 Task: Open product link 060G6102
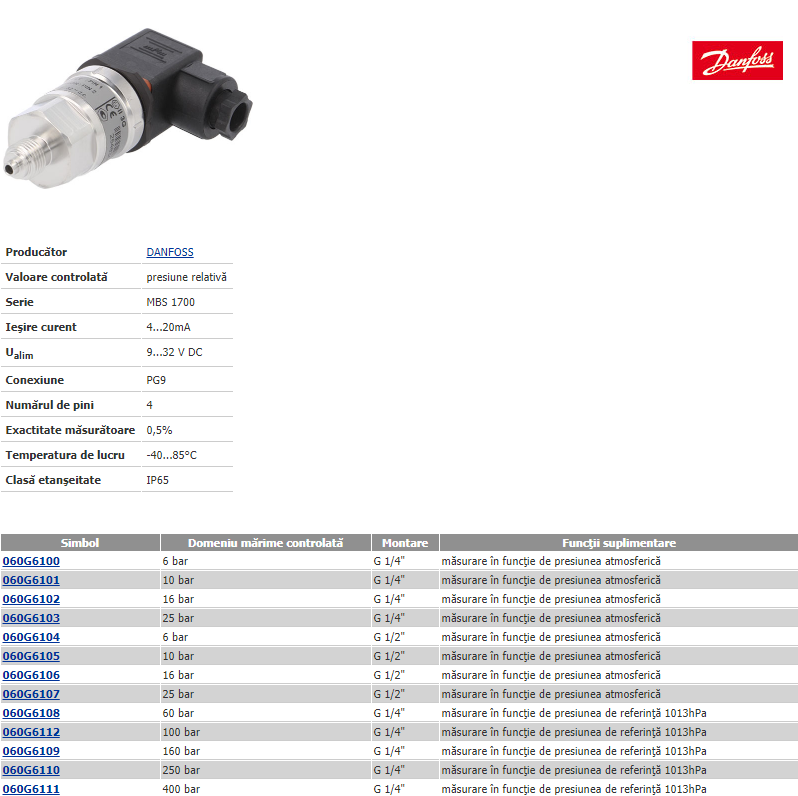coord(31,599)
